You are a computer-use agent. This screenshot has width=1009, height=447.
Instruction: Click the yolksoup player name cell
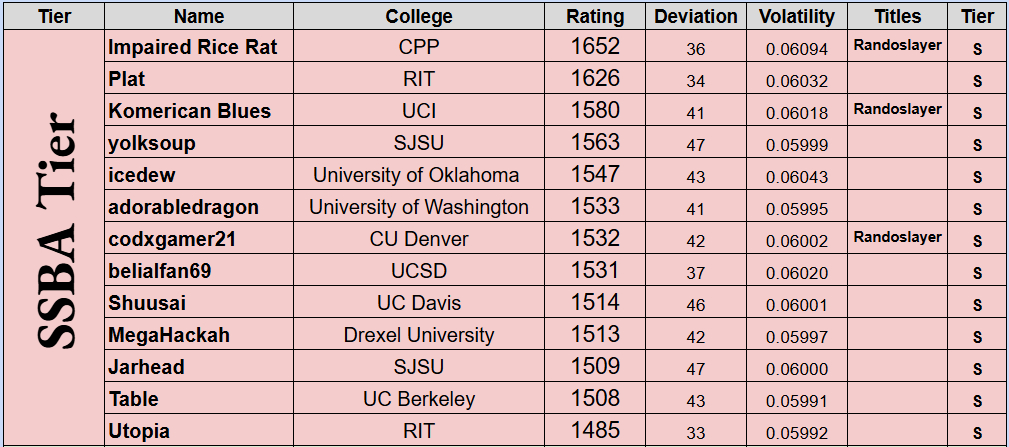click(152, 143)
